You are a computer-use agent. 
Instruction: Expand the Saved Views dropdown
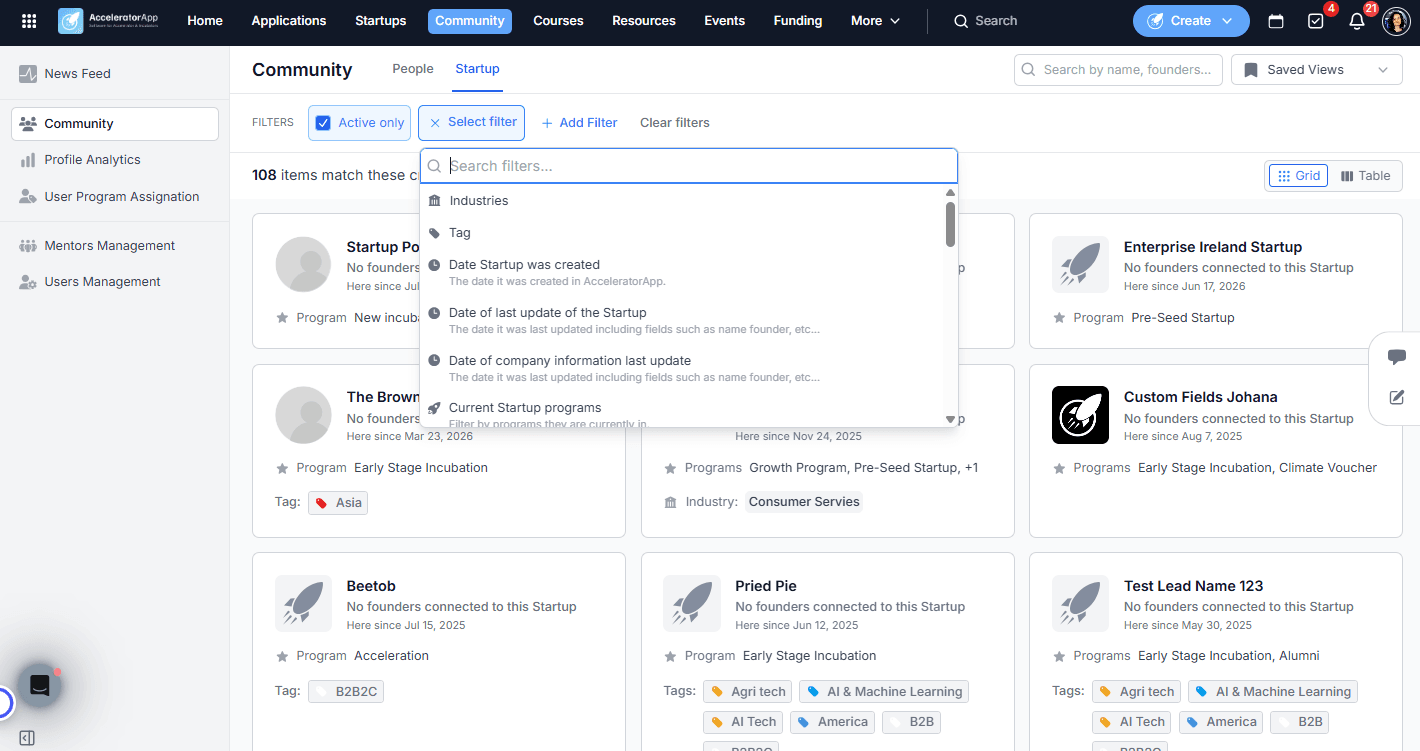[x=1316, y=70]
